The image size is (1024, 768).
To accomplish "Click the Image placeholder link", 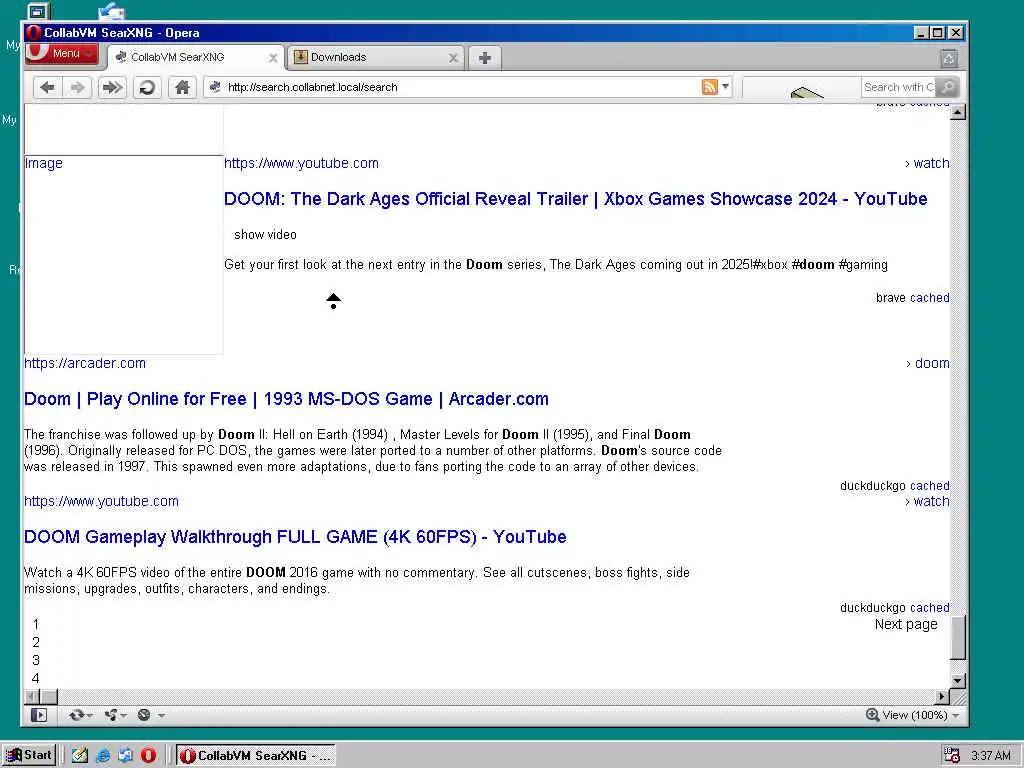I will pos(44,163).
